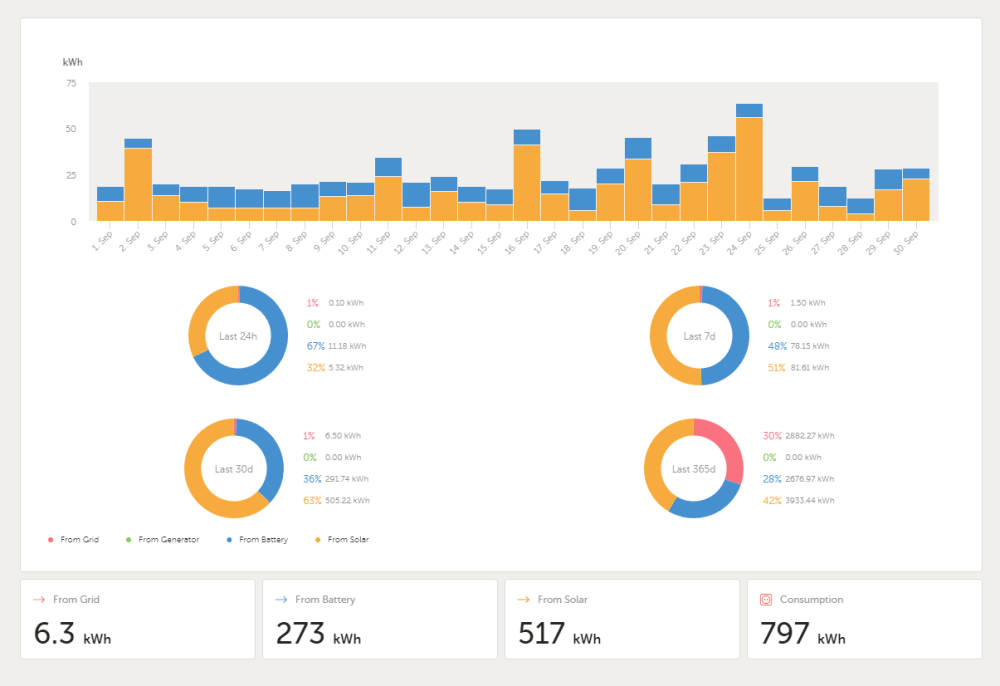
Task: Click the 30 Sep bar in chart
Action: pos(916,195)
